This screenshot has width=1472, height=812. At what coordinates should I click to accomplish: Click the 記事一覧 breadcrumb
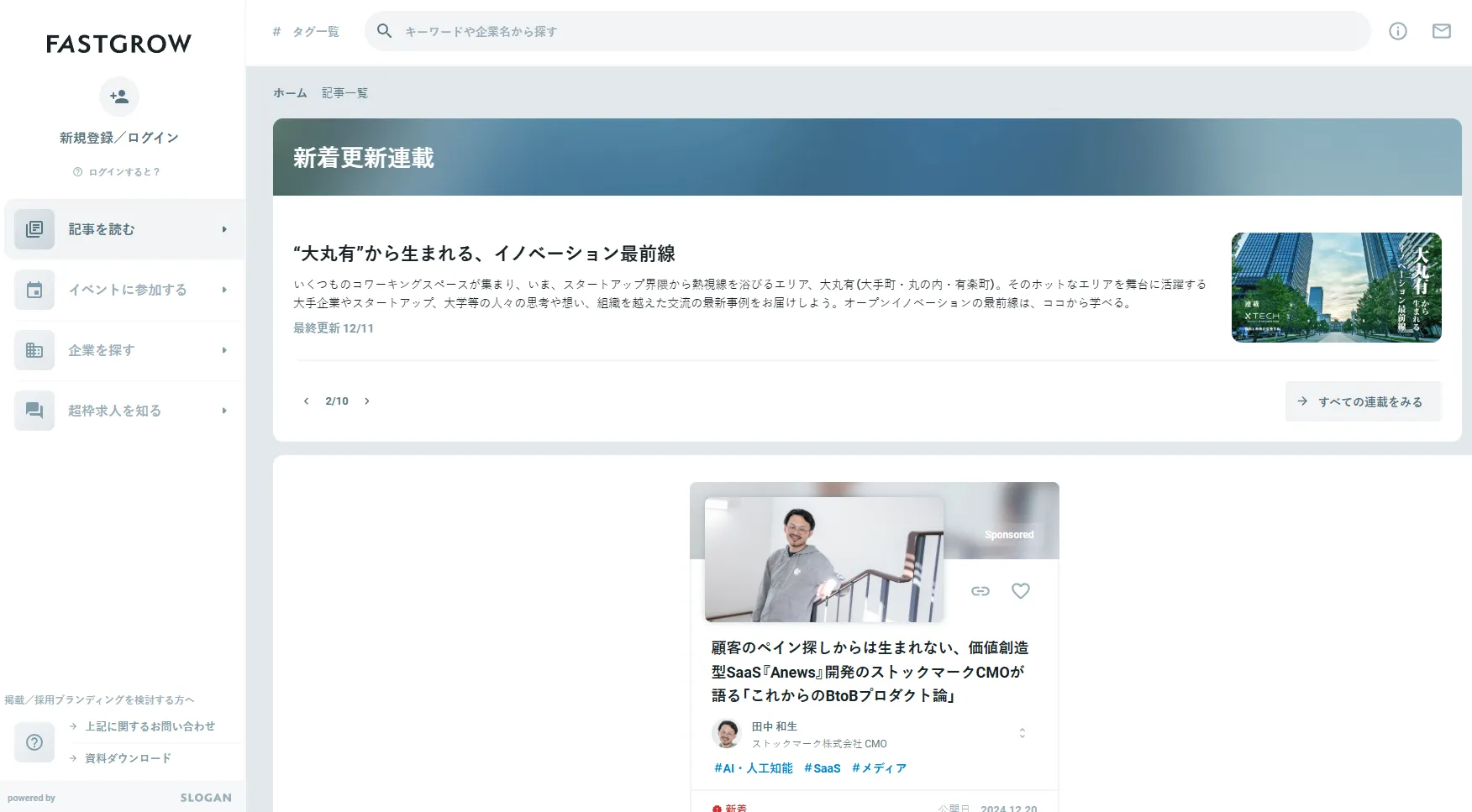(344, 93)
